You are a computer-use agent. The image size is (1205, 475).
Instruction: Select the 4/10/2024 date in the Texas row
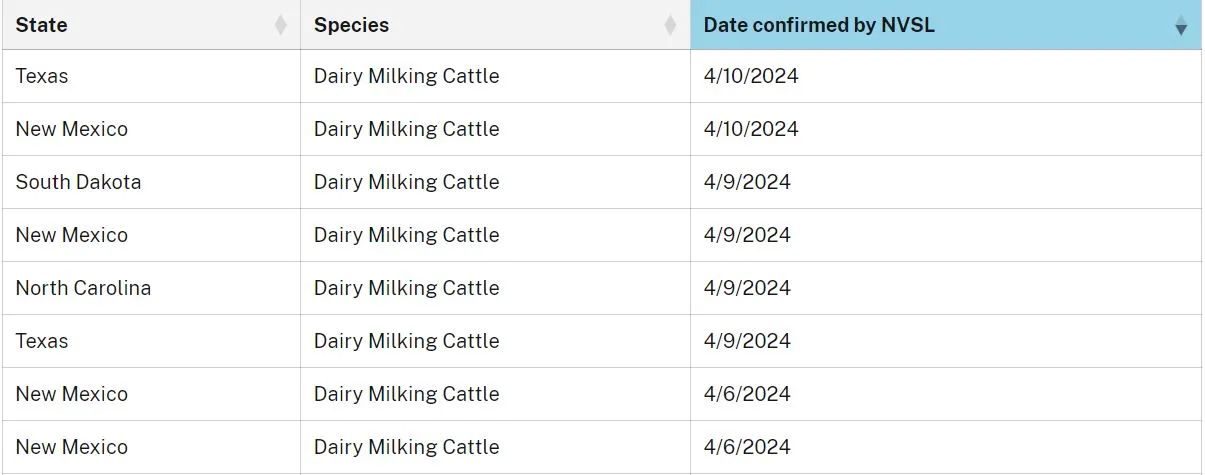pyautogui.click(x=751, y=76)
